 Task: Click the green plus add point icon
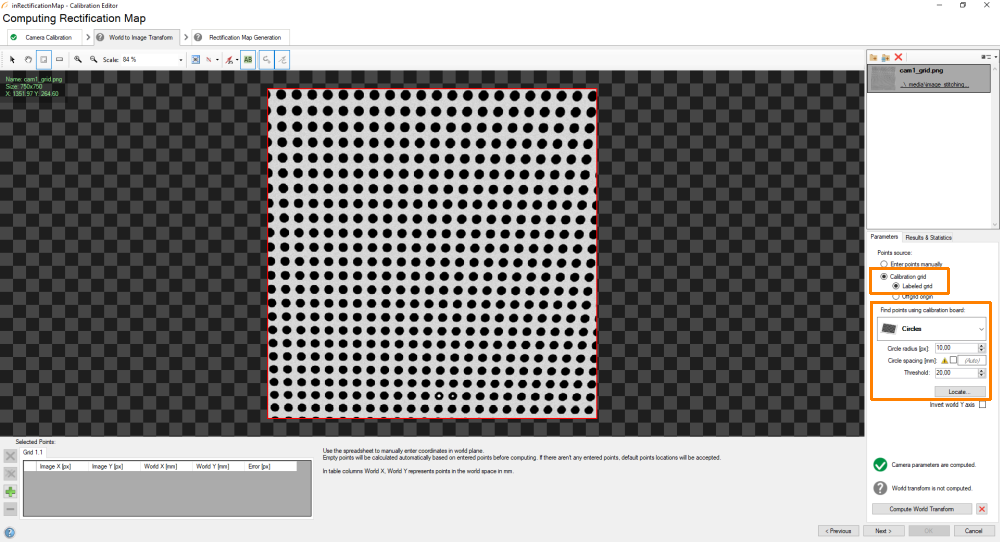10,492
